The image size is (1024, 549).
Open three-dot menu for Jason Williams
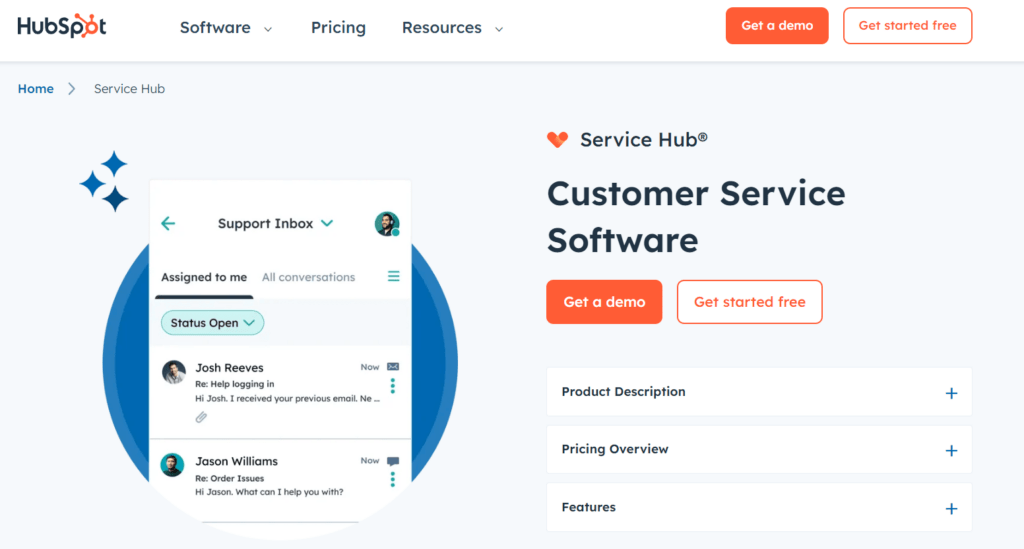(392, 480)
